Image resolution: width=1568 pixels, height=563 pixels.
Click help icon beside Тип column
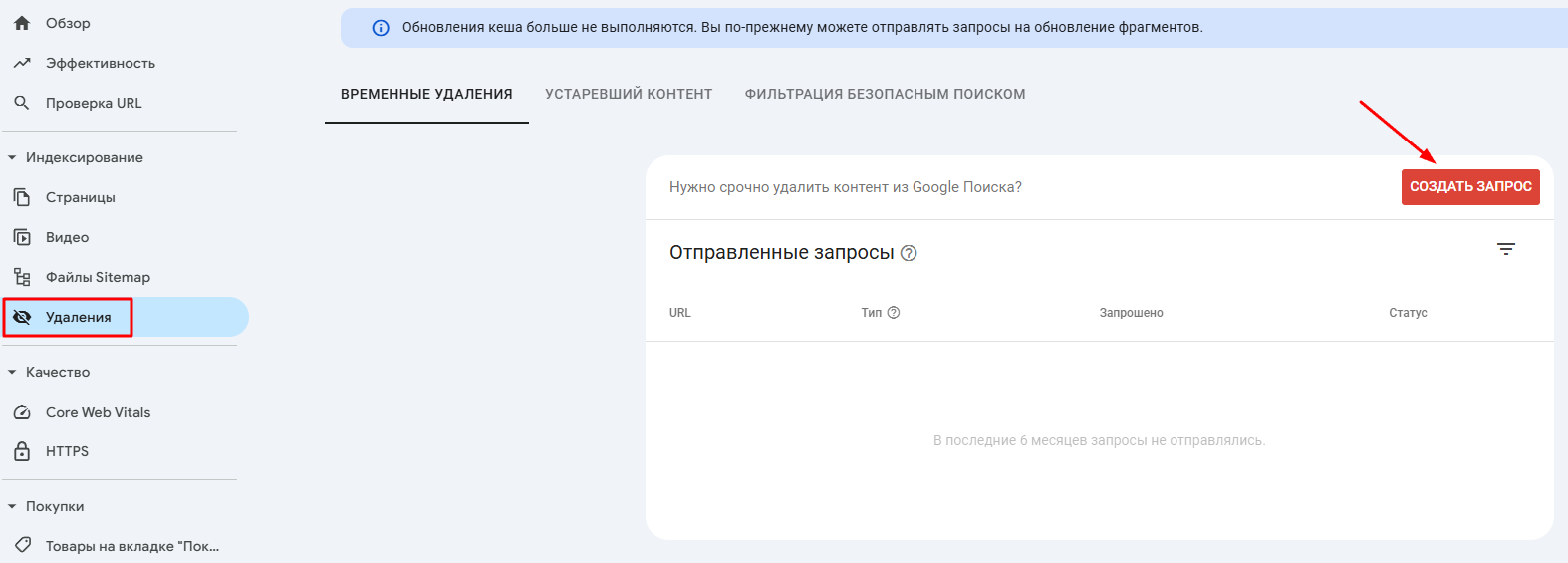(894, 313)
